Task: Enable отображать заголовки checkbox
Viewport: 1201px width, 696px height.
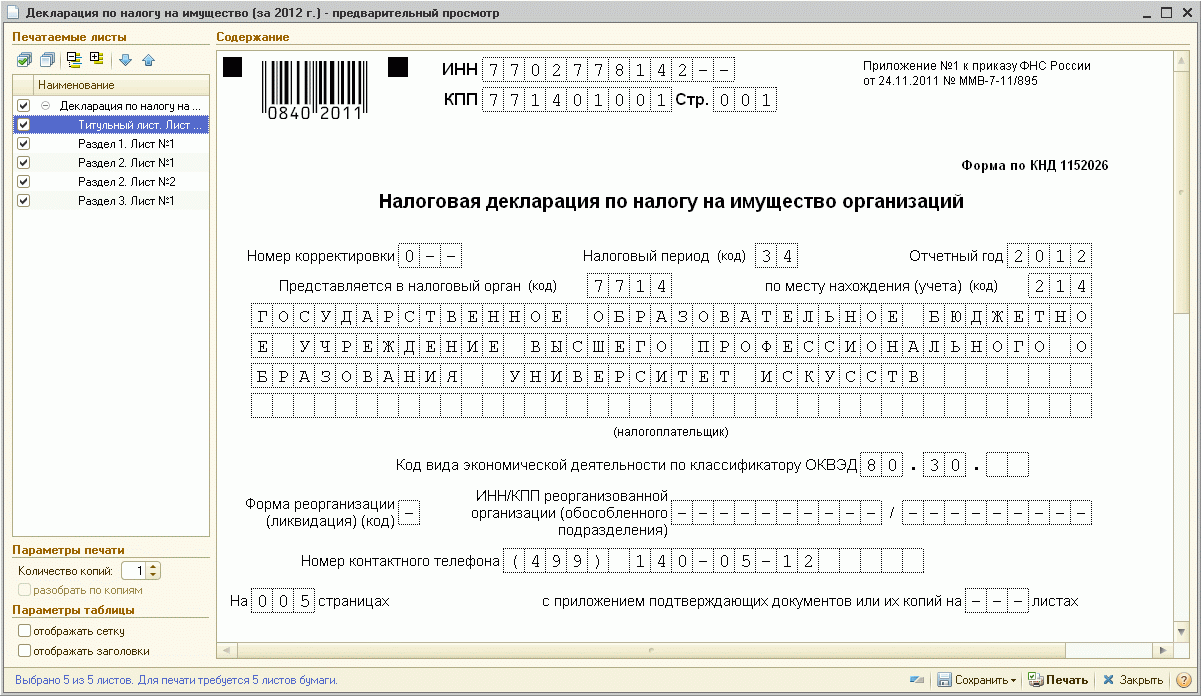Action: click(24, 650)
